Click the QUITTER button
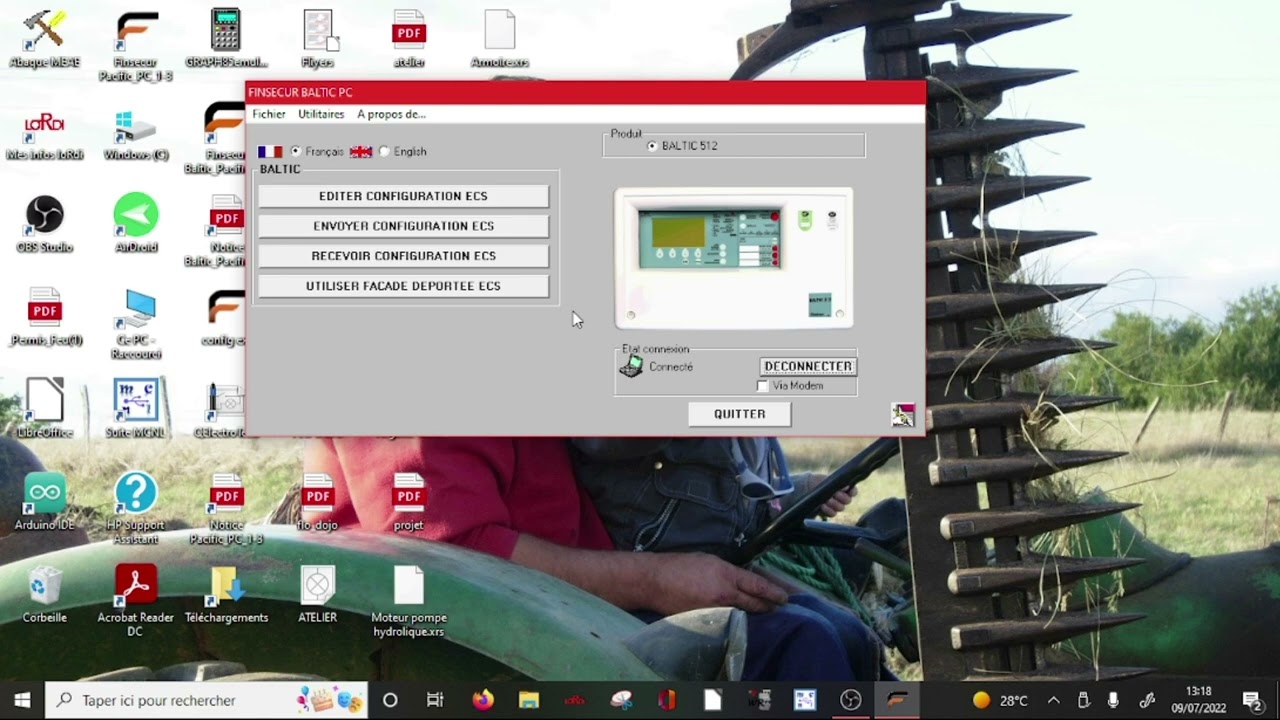This screenshot has width=1280, height=720. tap(739, 414)
